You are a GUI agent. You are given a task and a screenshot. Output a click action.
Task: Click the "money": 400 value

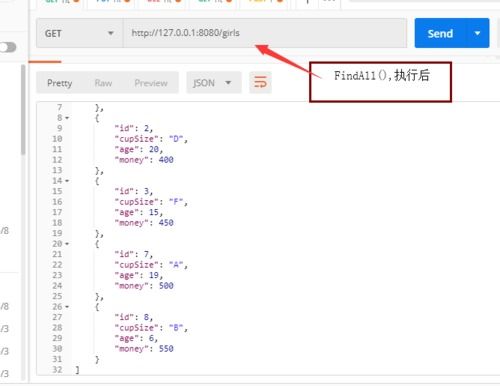(166, 160)
